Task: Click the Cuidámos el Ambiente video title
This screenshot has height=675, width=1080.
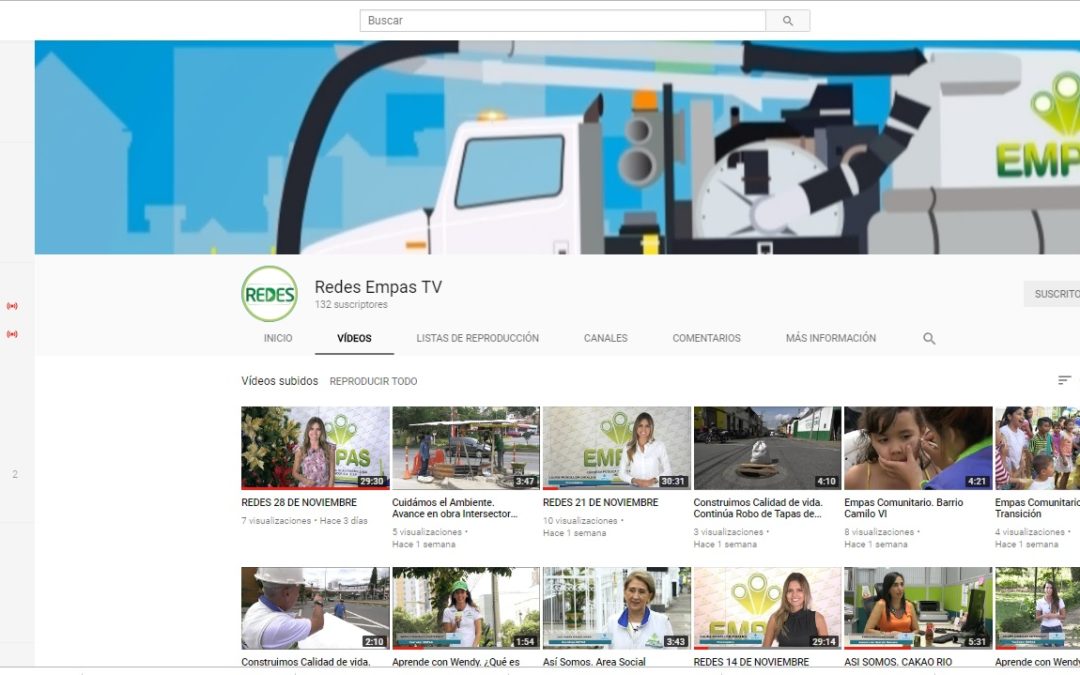Action: coord(455,508)
